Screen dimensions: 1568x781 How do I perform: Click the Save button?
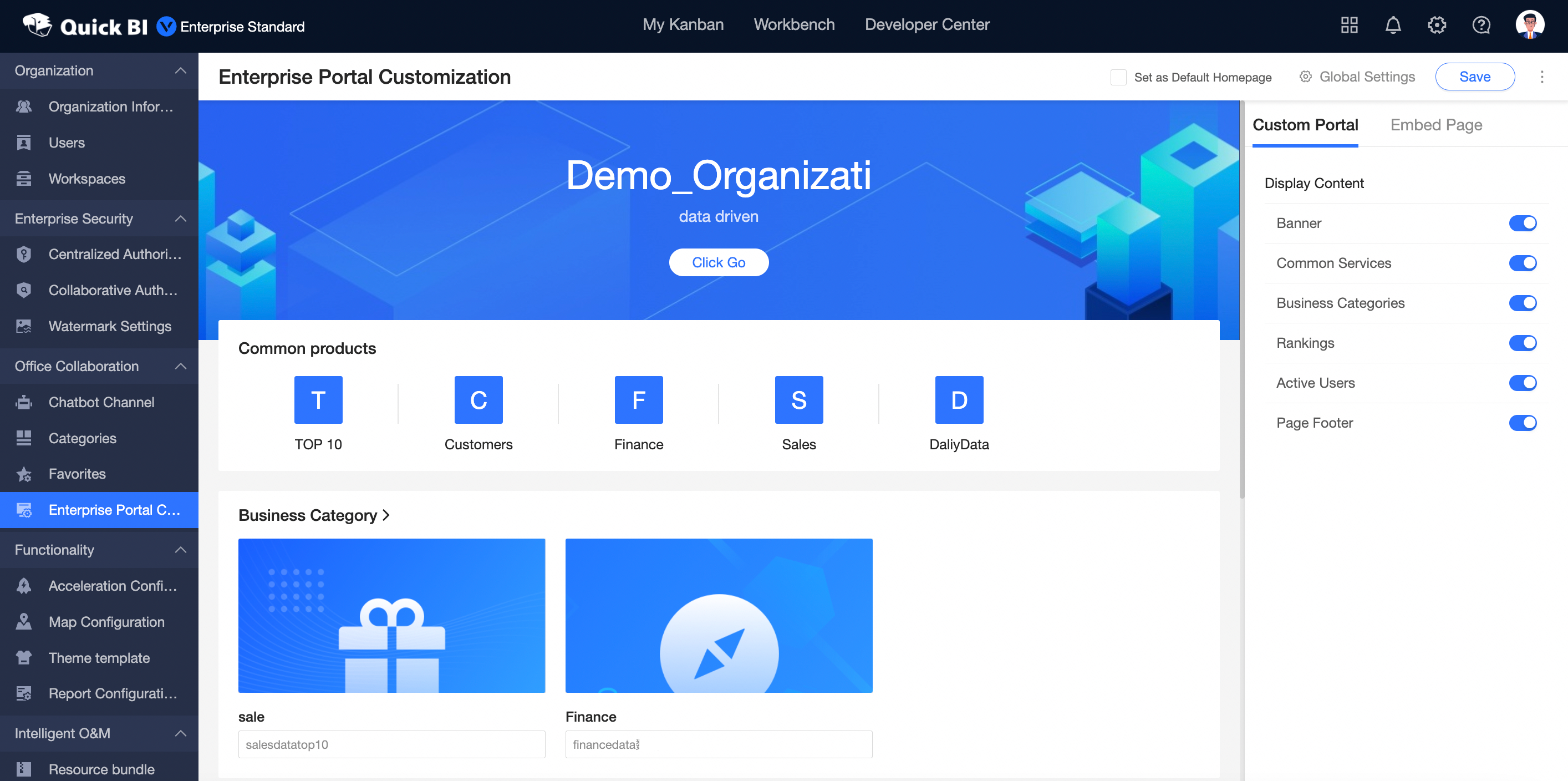tap(1474, 77)
